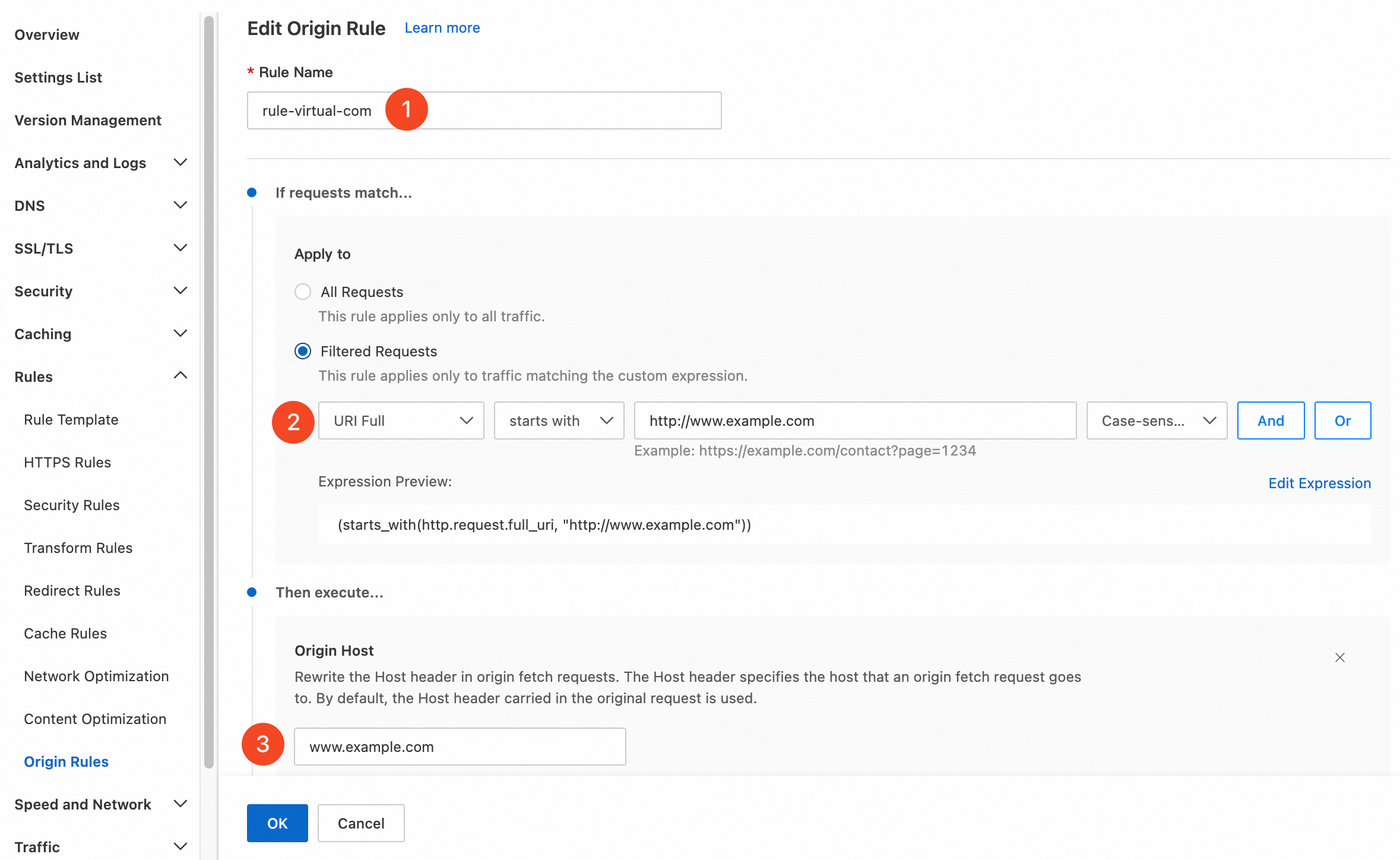Image resolution: width=1400 pixels, height=860 pixels.
Task: Select the Filtered Requests radio button
Action: click(303, 351)
